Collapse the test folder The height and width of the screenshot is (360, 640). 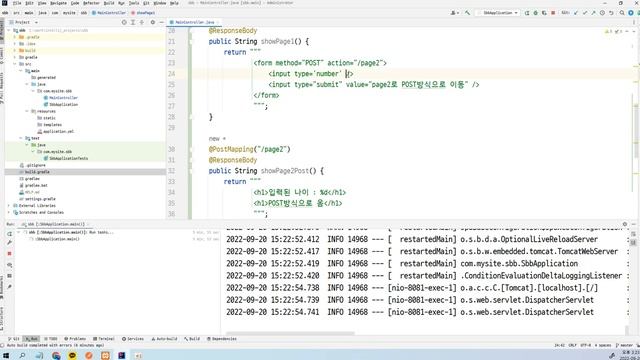pyautogui.click(x=21, y=138)
